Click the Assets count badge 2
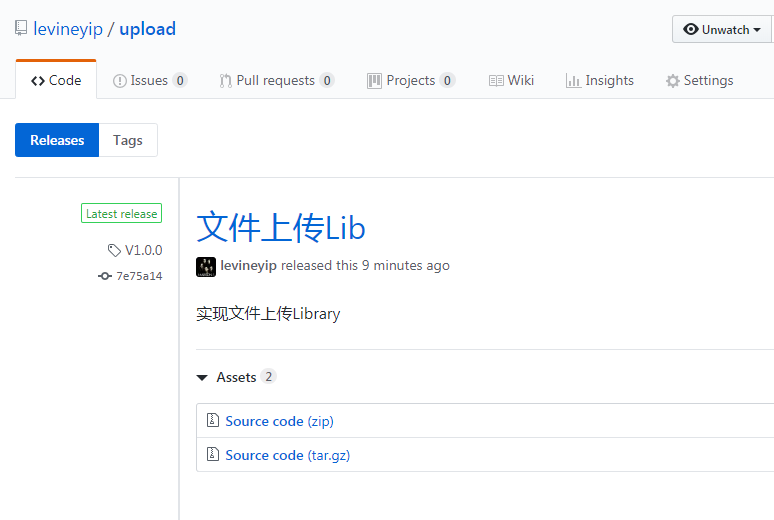Image resolution: width=774 pixels, height=520 pixels. pyautogui.click(x=268, y=377)
